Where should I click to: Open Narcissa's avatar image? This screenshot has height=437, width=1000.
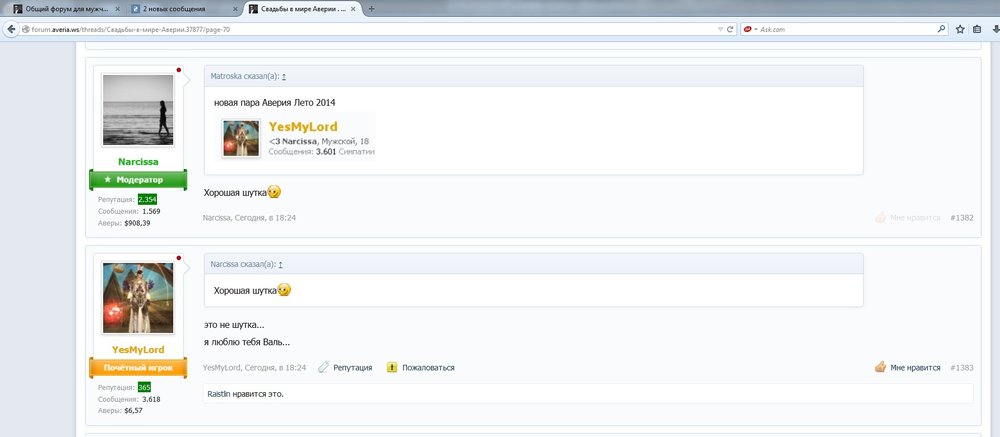pos(138,110)
